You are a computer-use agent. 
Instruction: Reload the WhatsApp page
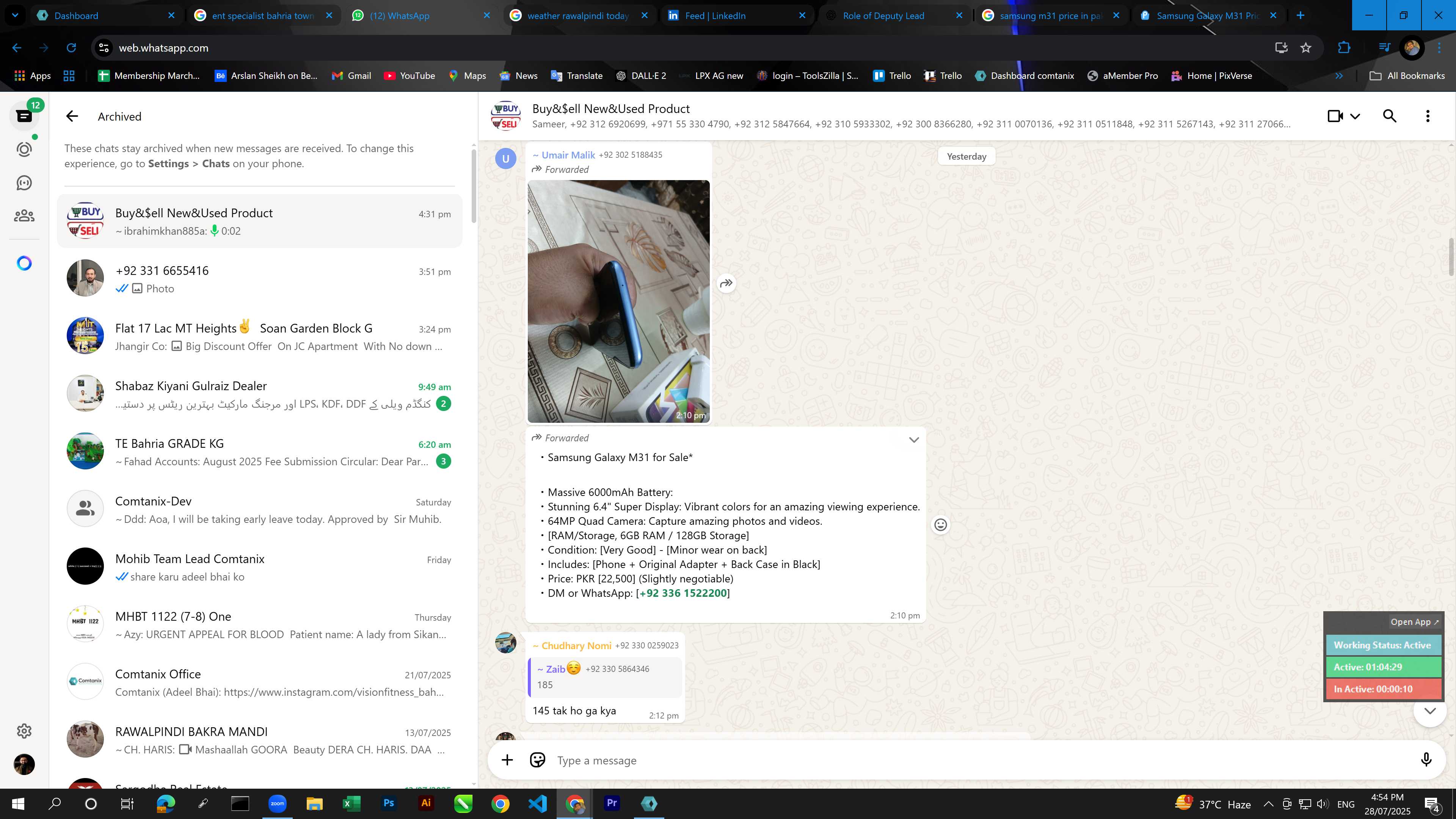(71, 48)
